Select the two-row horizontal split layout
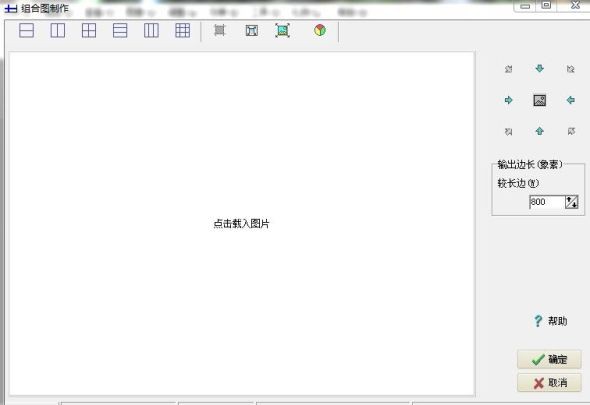The height and width of the screenshot is (405, 590). point(26,30)
